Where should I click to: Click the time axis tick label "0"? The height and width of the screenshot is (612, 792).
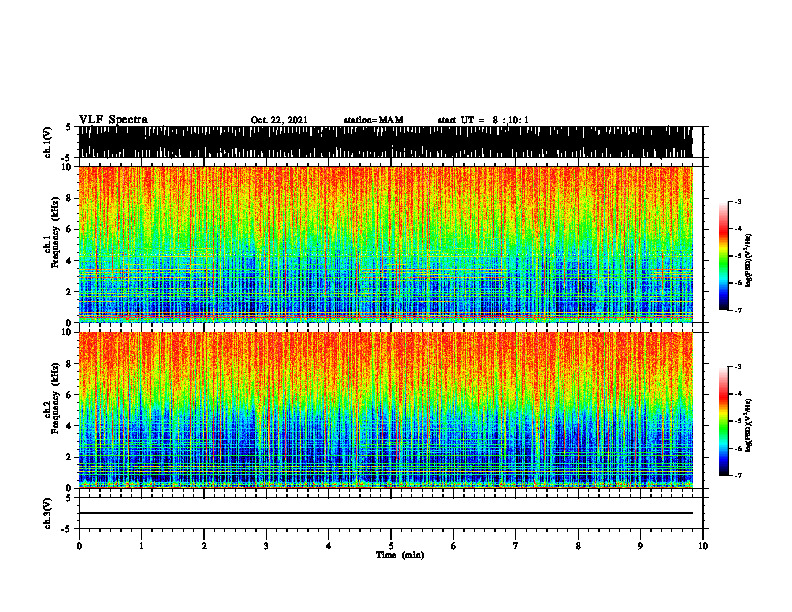[x=79, y=546]
